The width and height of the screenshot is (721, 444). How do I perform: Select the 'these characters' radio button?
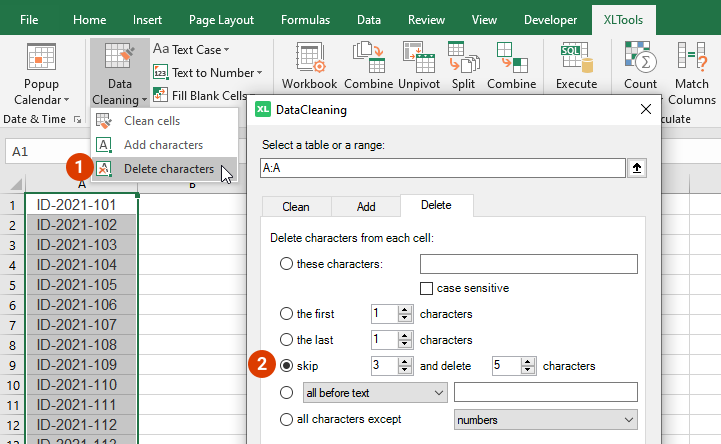click(286, 264)
